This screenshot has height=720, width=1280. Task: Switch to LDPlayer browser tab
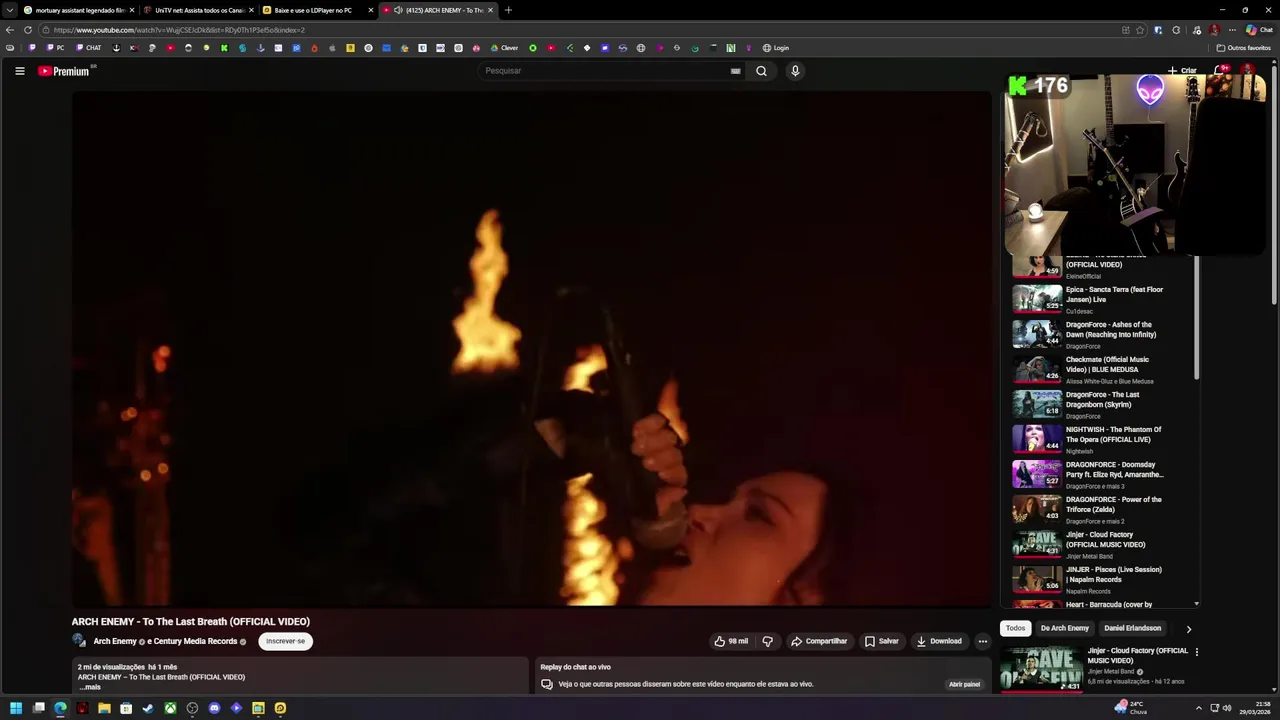pyautogui.click(x=317, y=10)
